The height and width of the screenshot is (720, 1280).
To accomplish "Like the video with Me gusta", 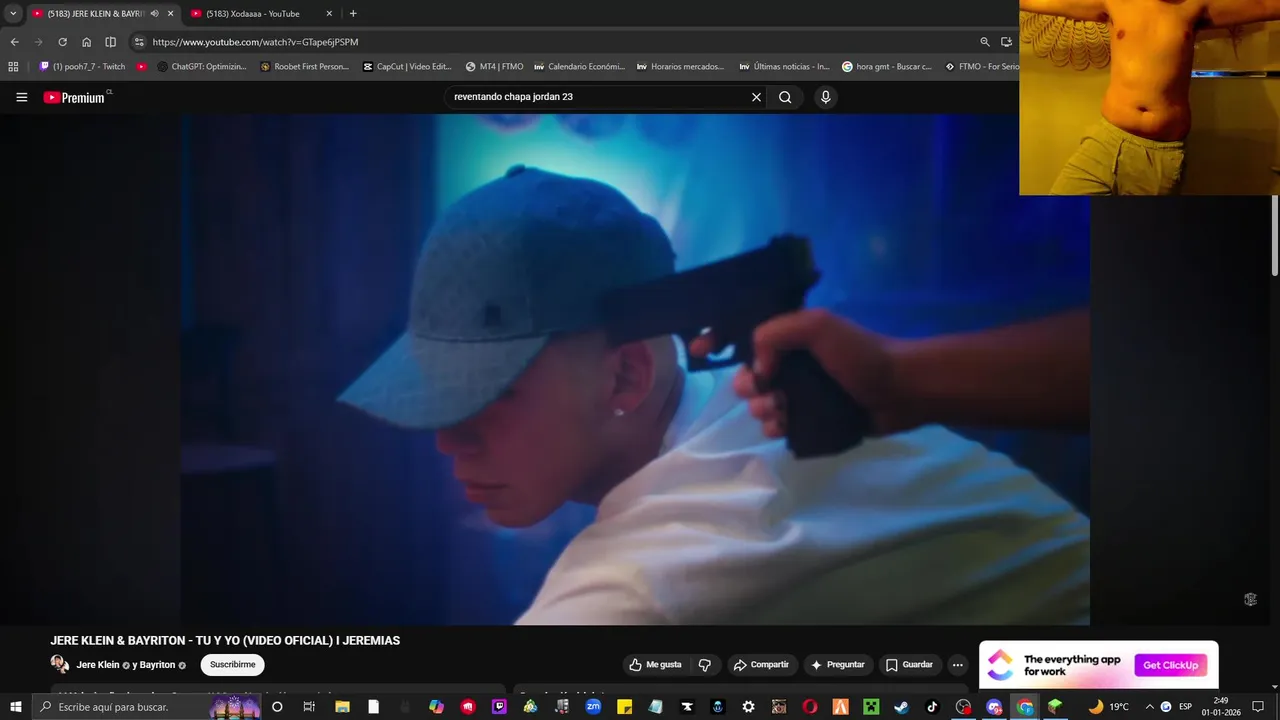I will (x=655, y=665).
